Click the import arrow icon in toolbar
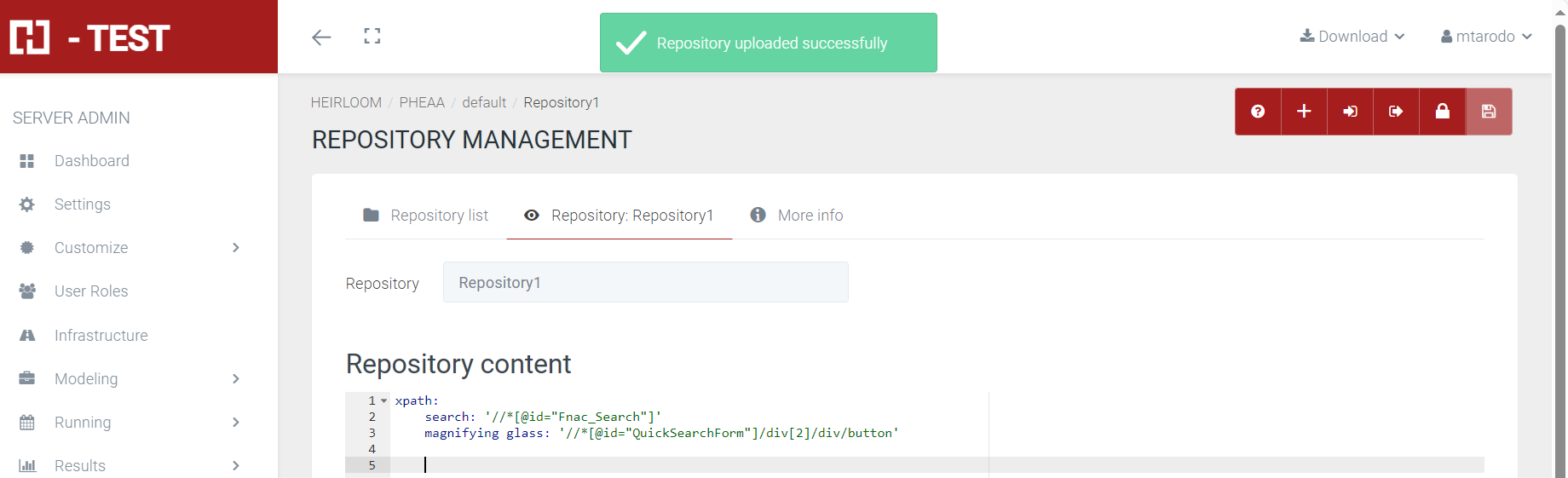Viewport: 1568px width, 478px height. [1350, 112]
